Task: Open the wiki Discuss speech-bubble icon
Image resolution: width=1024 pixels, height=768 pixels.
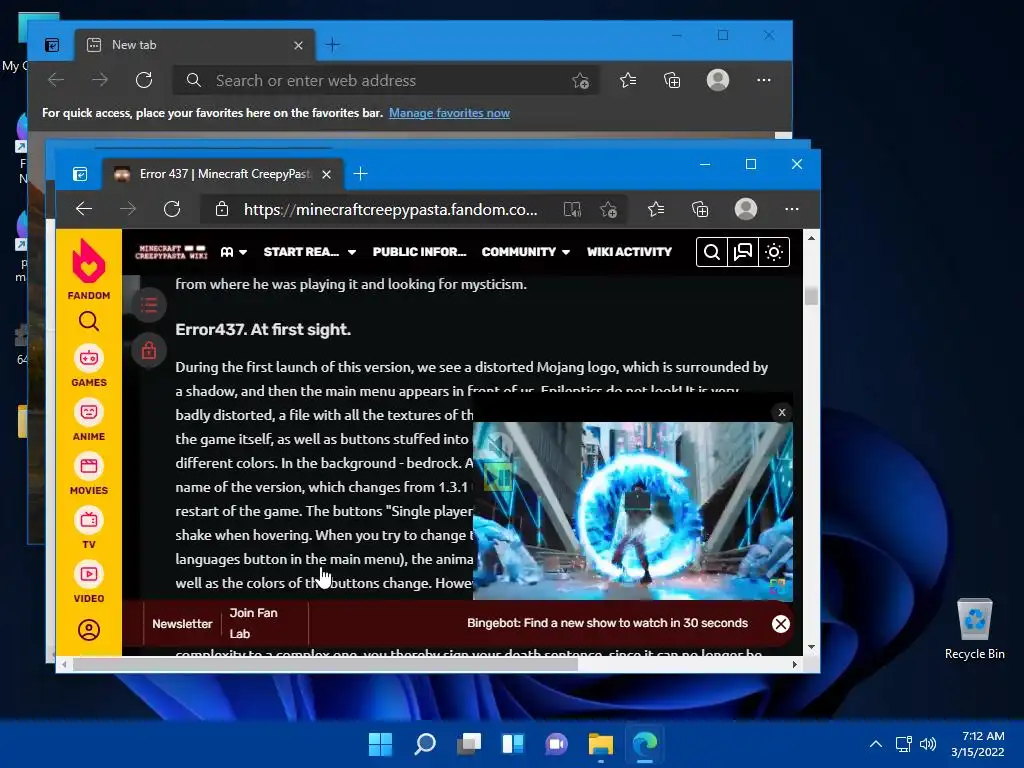Action: pyautogui.click(x=743, y=252)
